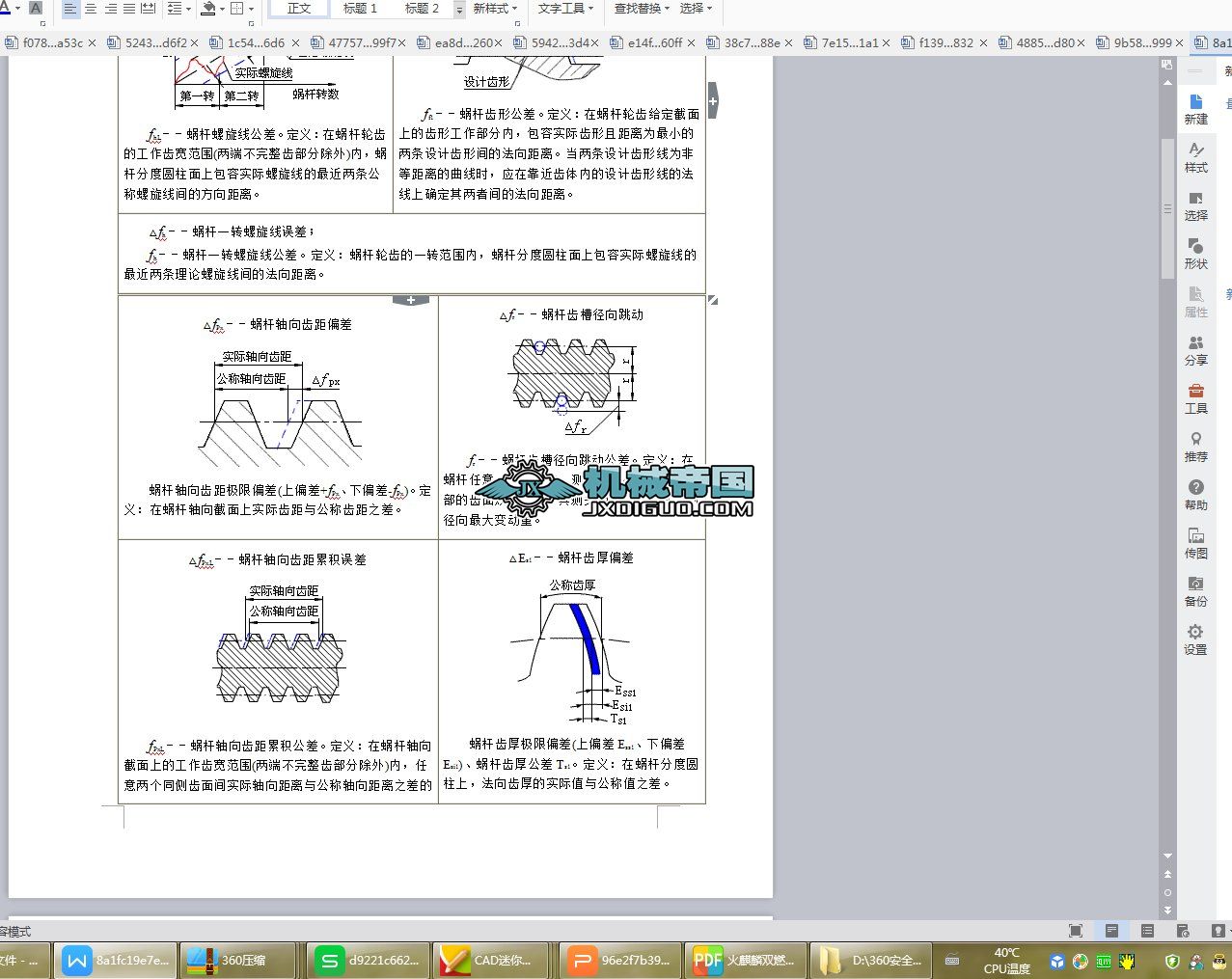Click the shading paint bucket icon
The width and height of the screenshot is (1232, 979).
(x=208, y=9)
